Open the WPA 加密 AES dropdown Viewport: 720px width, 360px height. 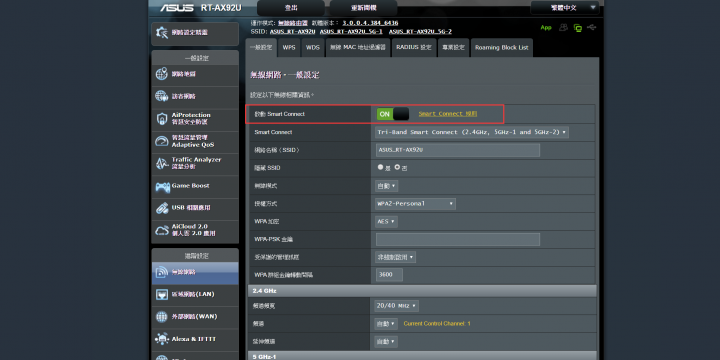(x=387, y=222)
